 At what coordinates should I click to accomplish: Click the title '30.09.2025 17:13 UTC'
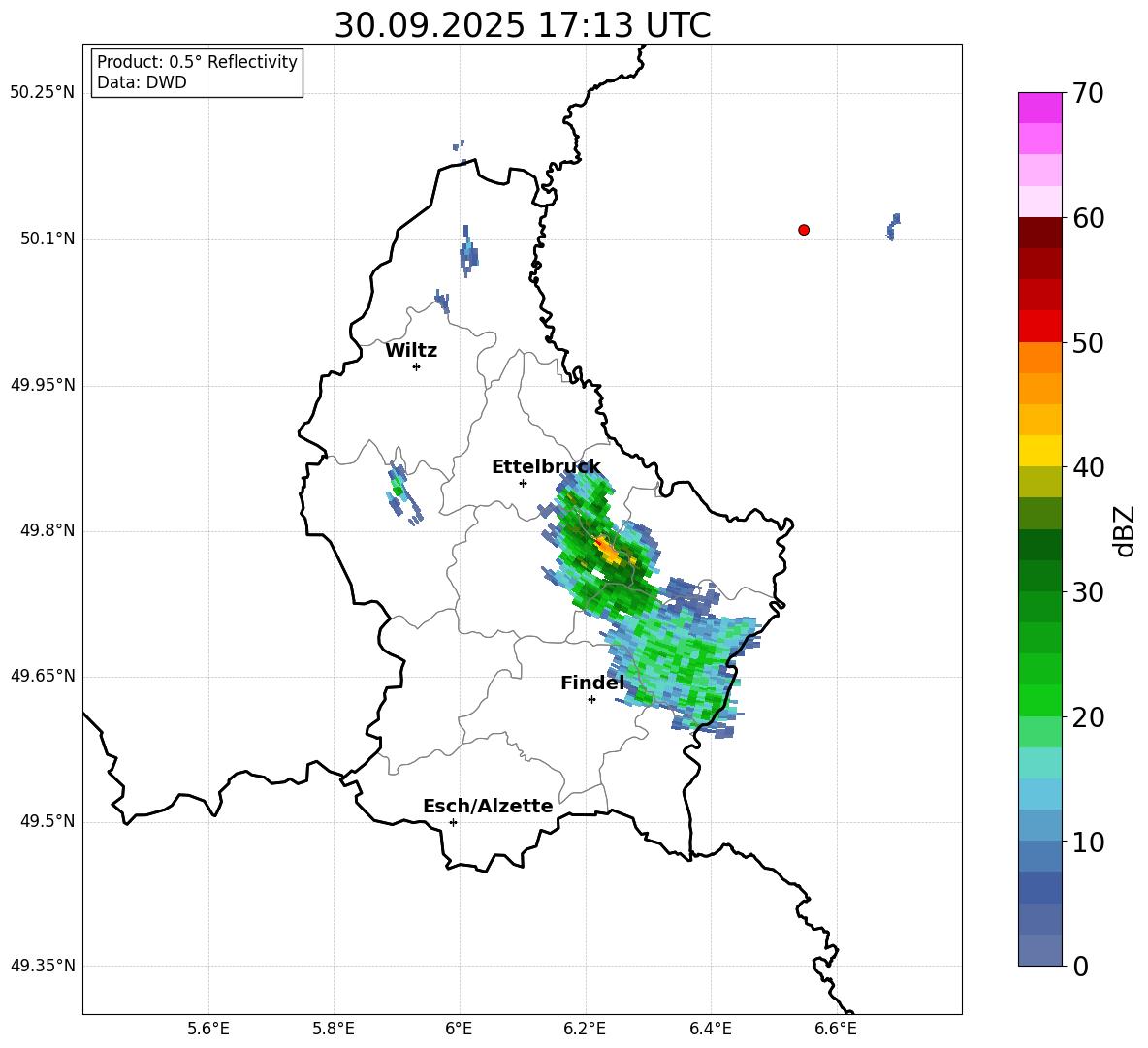point(523,25)
